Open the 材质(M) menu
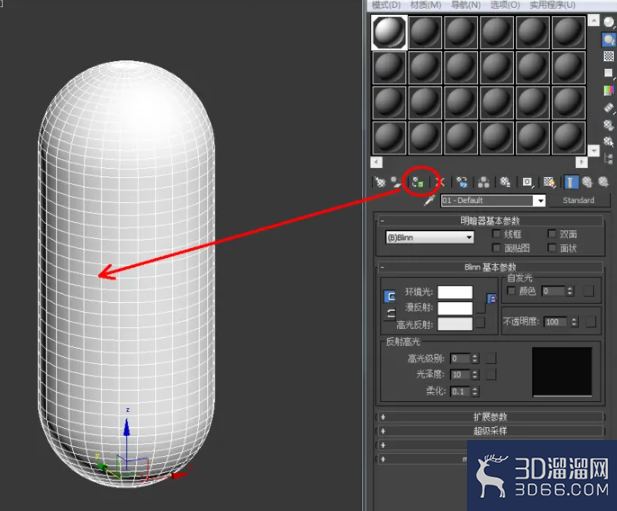The height and width of the screenshot is (511, 617). pyautogui.click(x=426, y=5)
